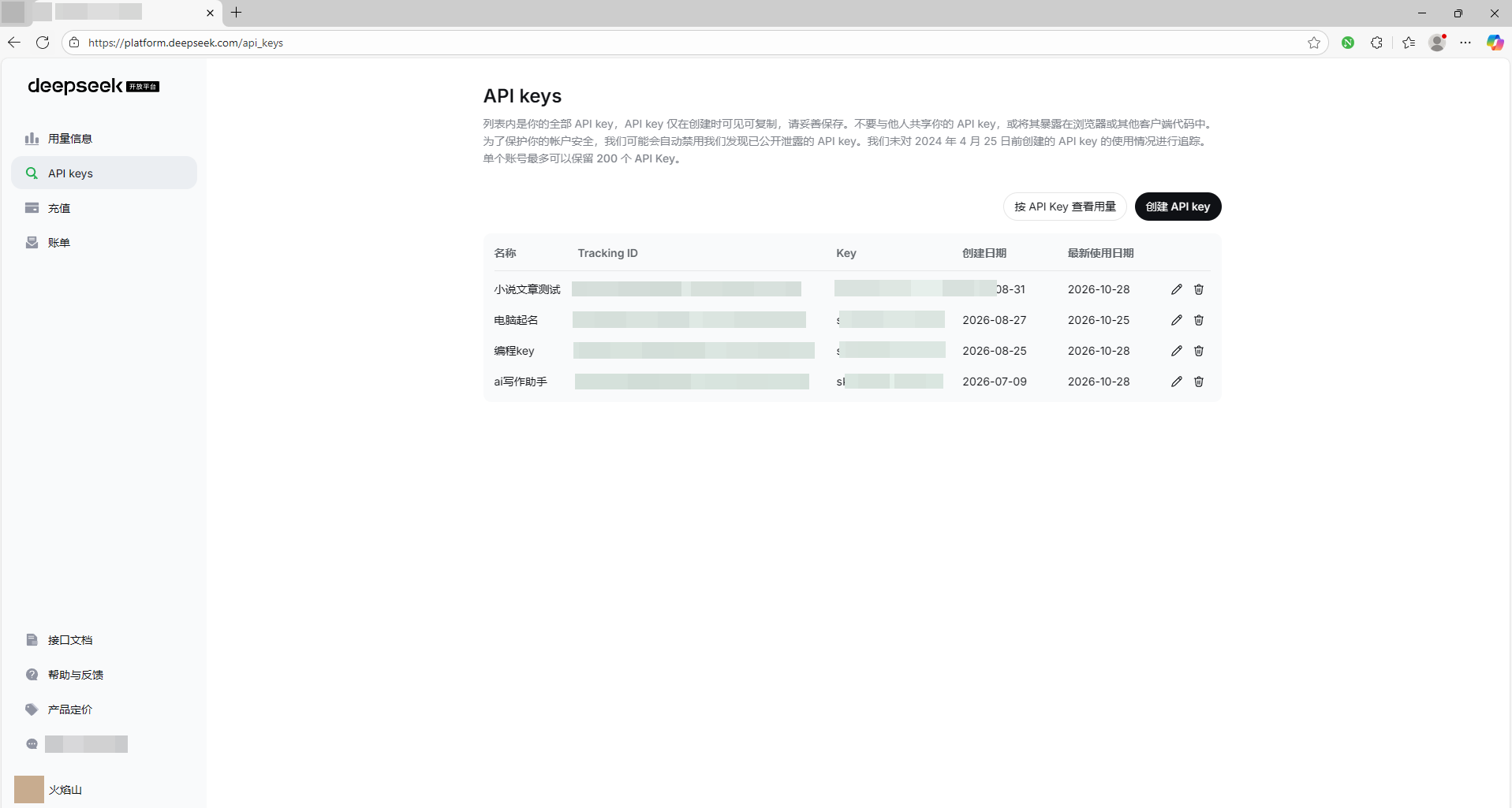This screenshot has width=1512, height=808.
Task: Click Tracking ID column header
Action: point(607,253)
